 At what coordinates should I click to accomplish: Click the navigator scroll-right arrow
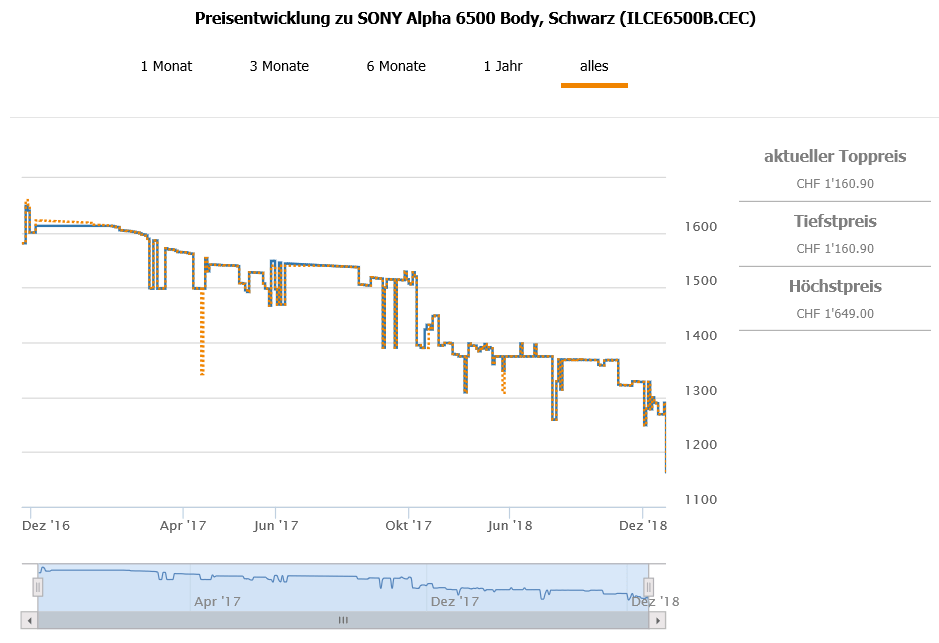657,620
